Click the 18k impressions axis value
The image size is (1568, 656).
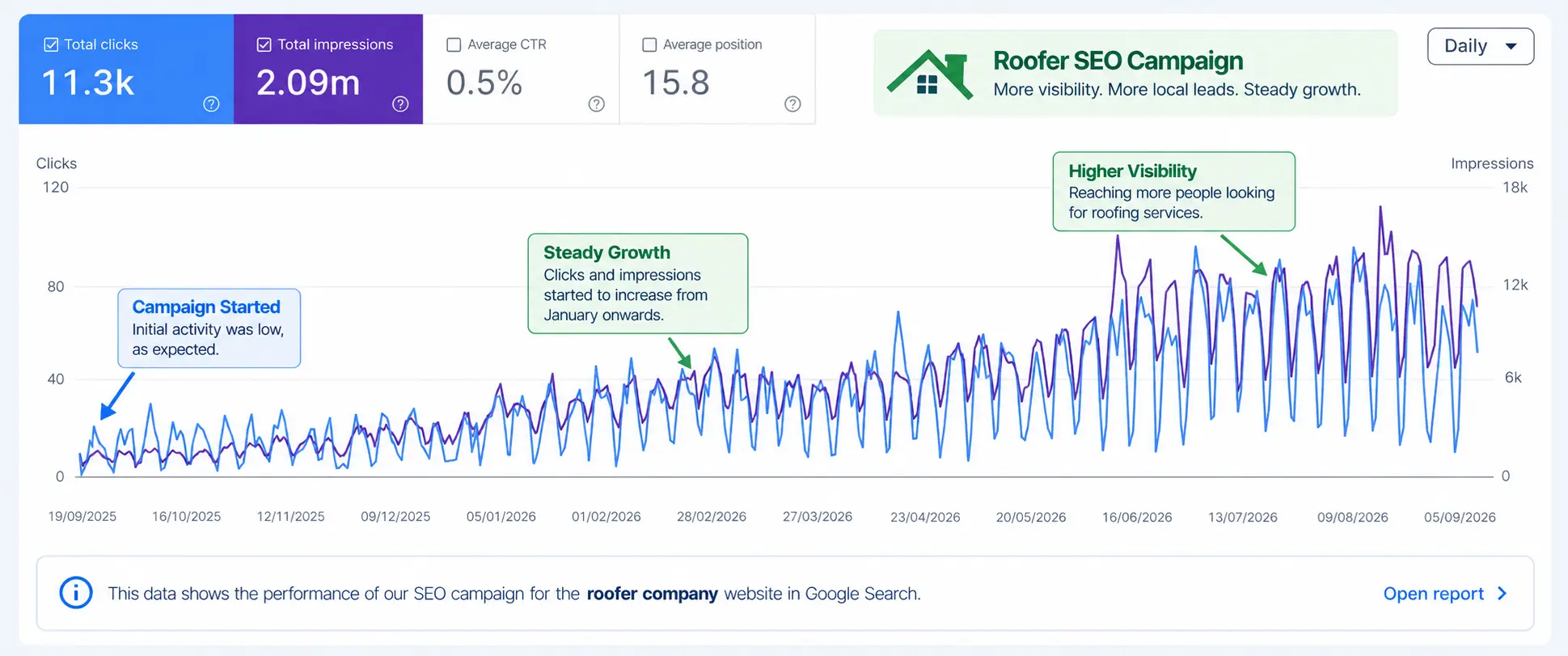coord(1515,188)
